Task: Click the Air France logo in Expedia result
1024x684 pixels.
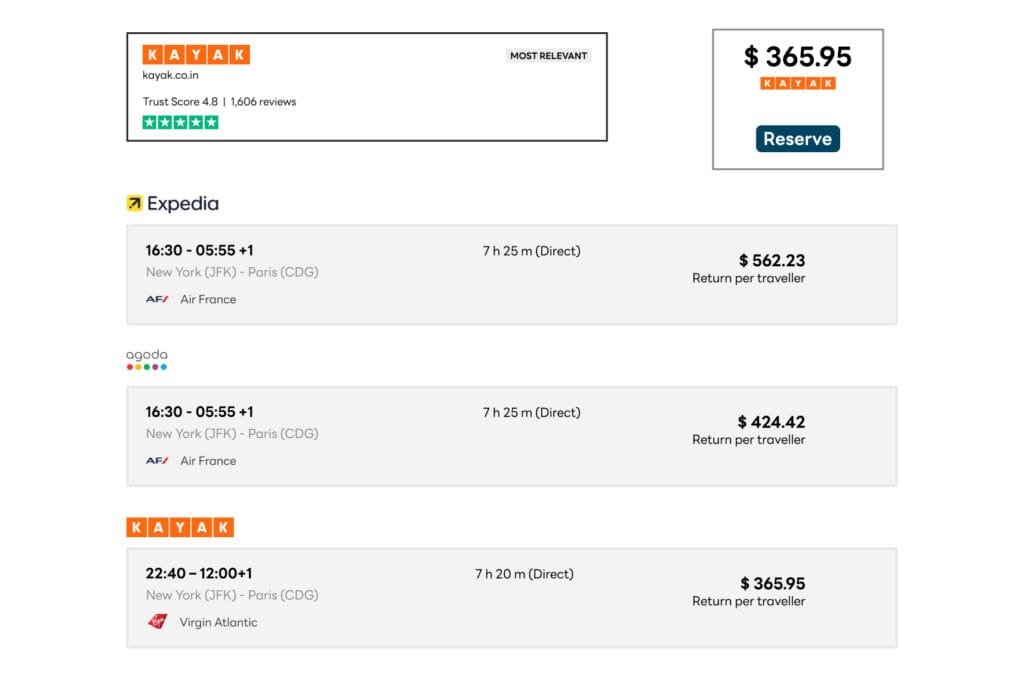Action: coord(157,299)
